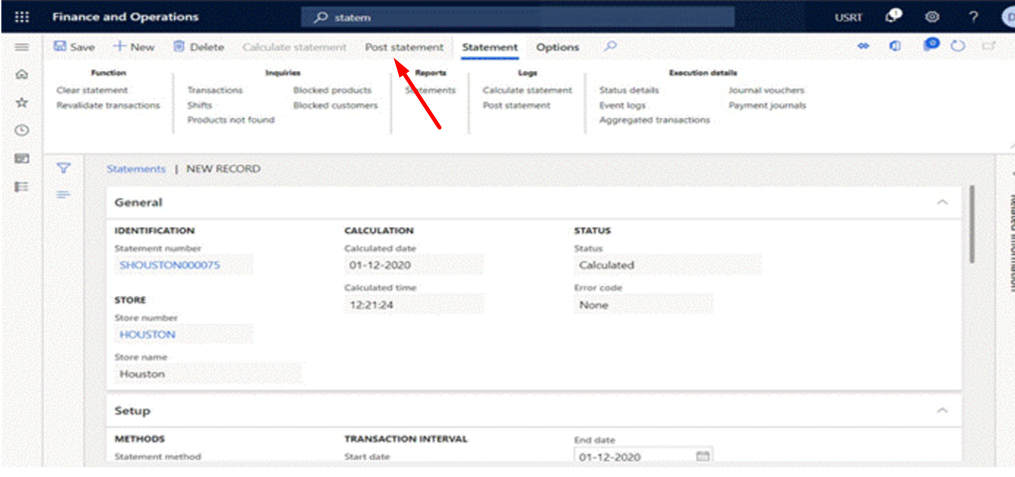Click the Store name field Houston

tap(208, 374)
